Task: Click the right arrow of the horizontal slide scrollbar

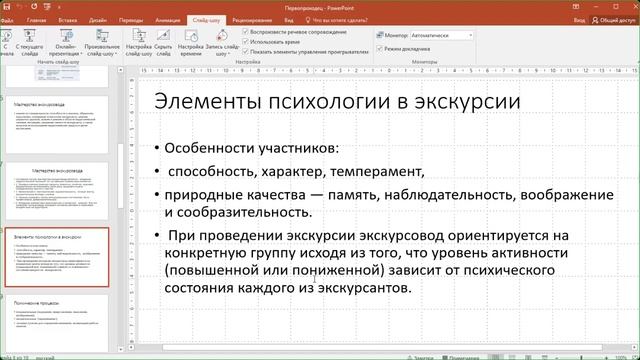Action: click(x=635, y=347)
